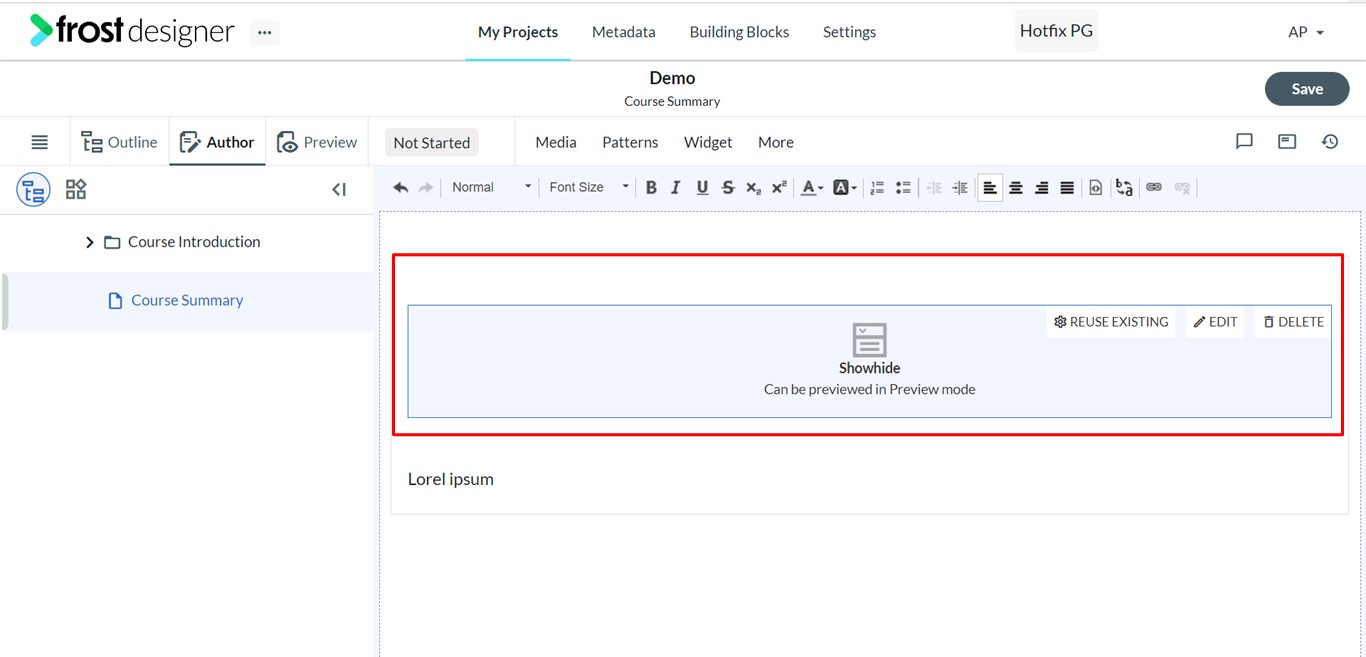Align text left
The height and width of the screenshot is (657, 1366).
[x=990, y=187]
